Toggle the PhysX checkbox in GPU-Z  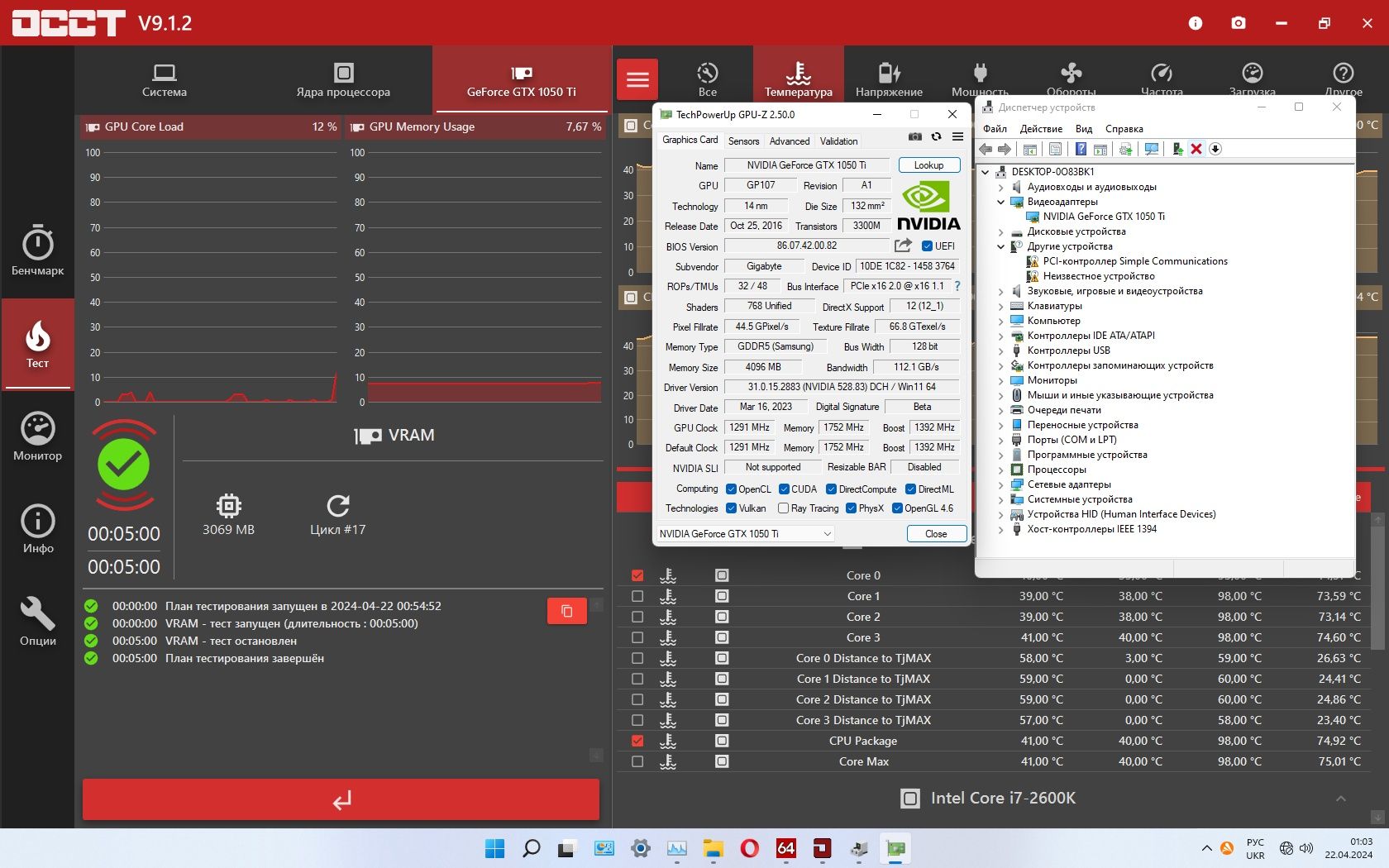pos(851,508)
